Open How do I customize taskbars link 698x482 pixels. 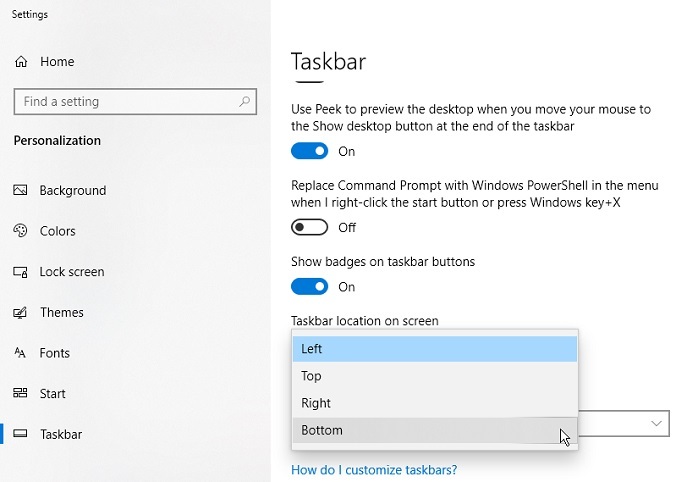[x=374, y=470]
